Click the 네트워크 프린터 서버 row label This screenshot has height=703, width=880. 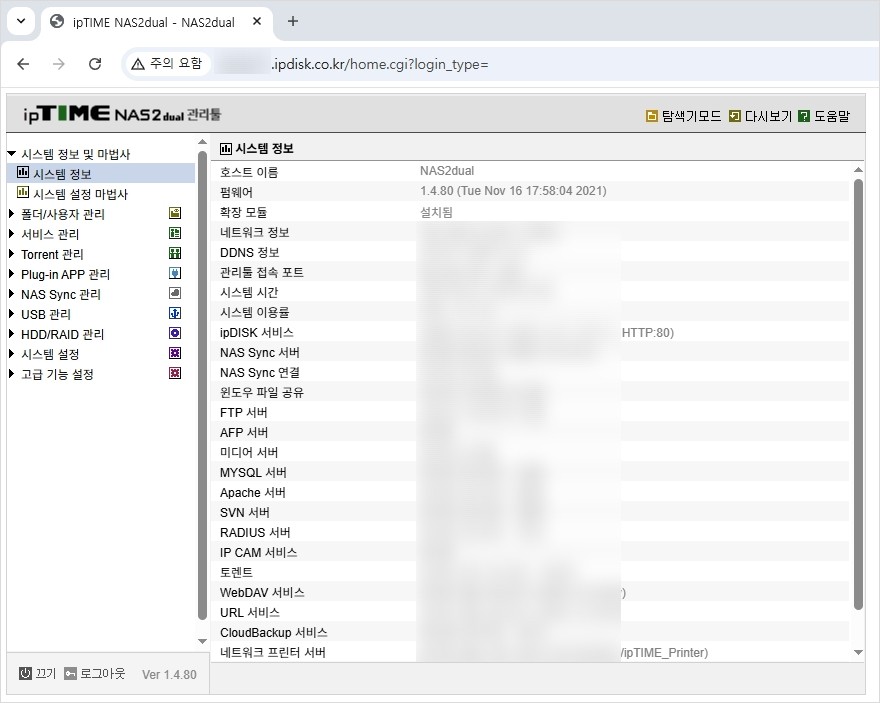point(273,652)
